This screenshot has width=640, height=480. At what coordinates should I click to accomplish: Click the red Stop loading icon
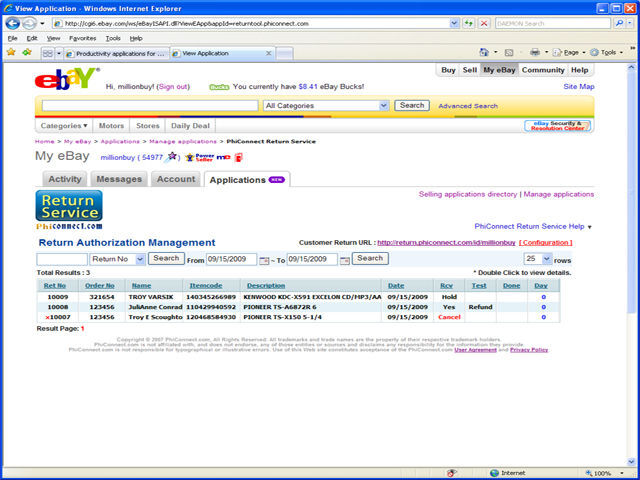point(484,23)
